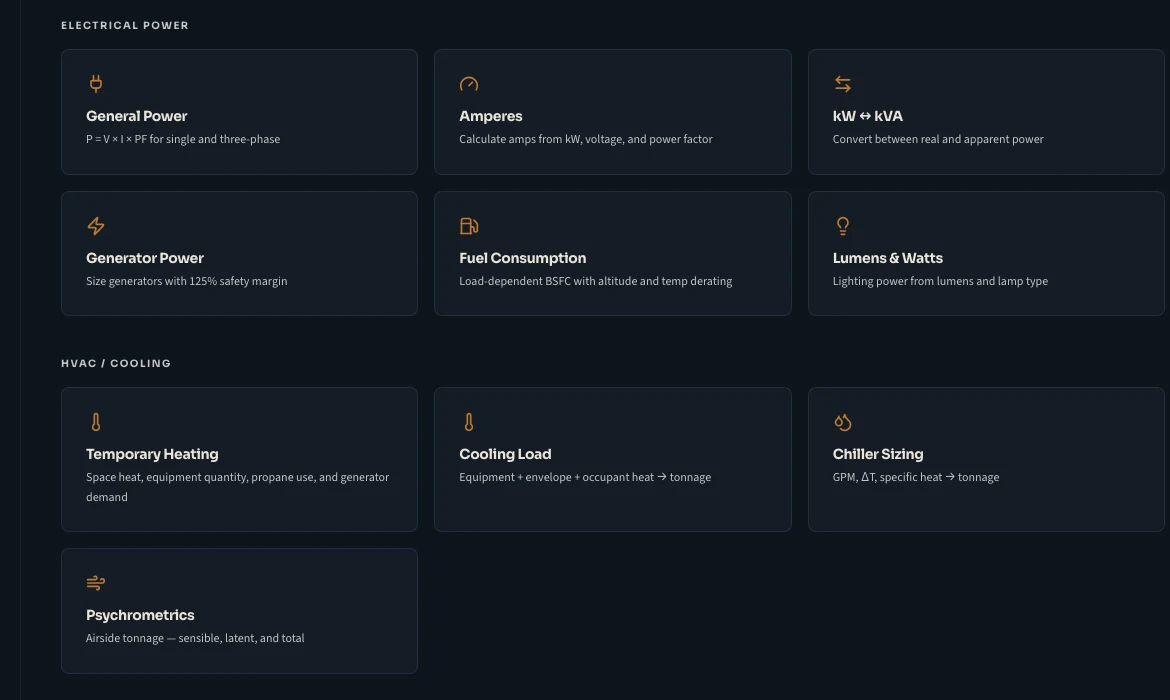Image resolution: width=1170 pixels, height=700 pixels.
Task: Open the Temporary Heating calculator
Action: 240,459
